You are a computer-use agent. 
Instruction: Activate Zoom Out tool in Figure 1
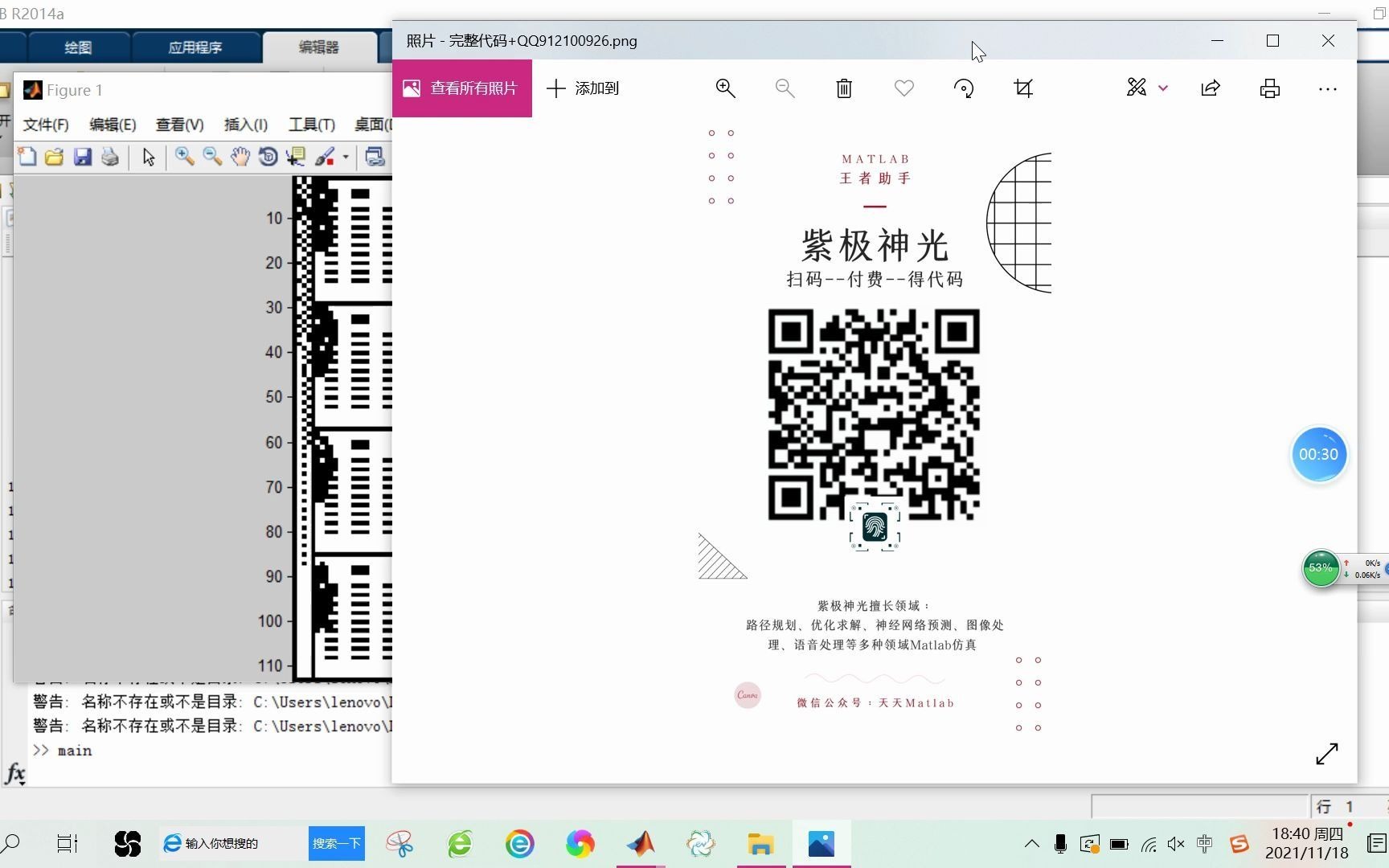click(x=212, y=157)
